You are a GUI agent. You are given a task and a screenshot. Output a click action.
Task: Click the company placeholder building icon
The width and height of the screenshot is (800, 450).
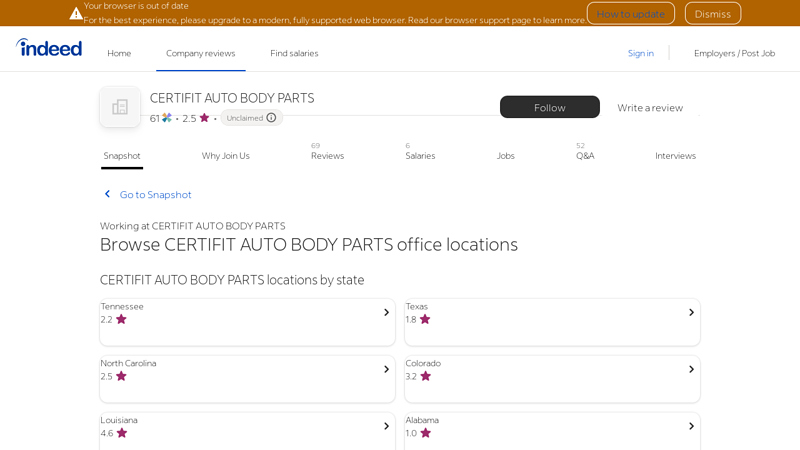point(120,107)
